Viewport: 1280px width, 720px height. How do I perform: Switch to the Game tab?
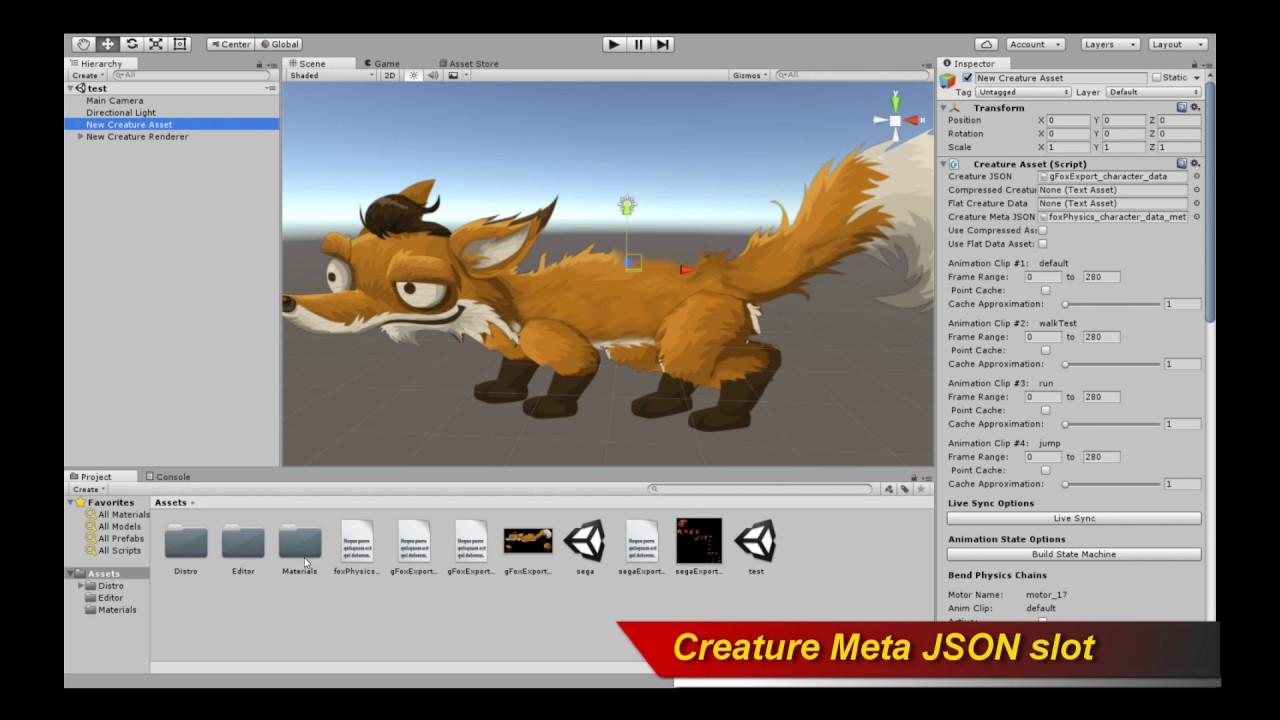pyautogui.click(x=382, y=63)
